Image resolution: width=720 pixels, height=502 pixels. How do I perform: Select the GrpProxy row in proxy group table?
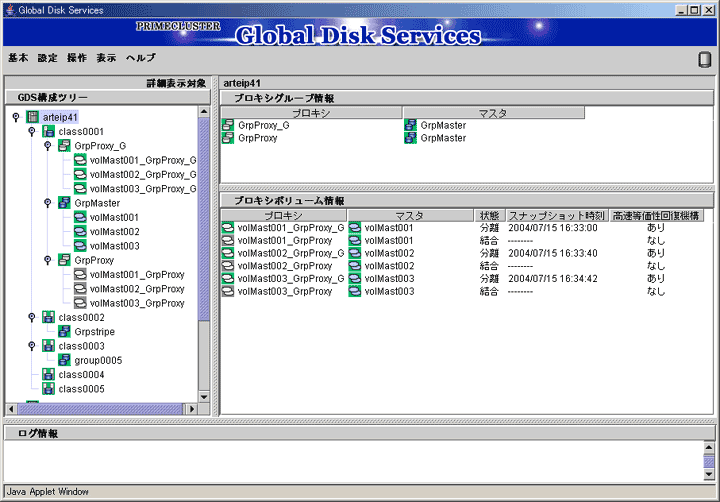[403, 138]
